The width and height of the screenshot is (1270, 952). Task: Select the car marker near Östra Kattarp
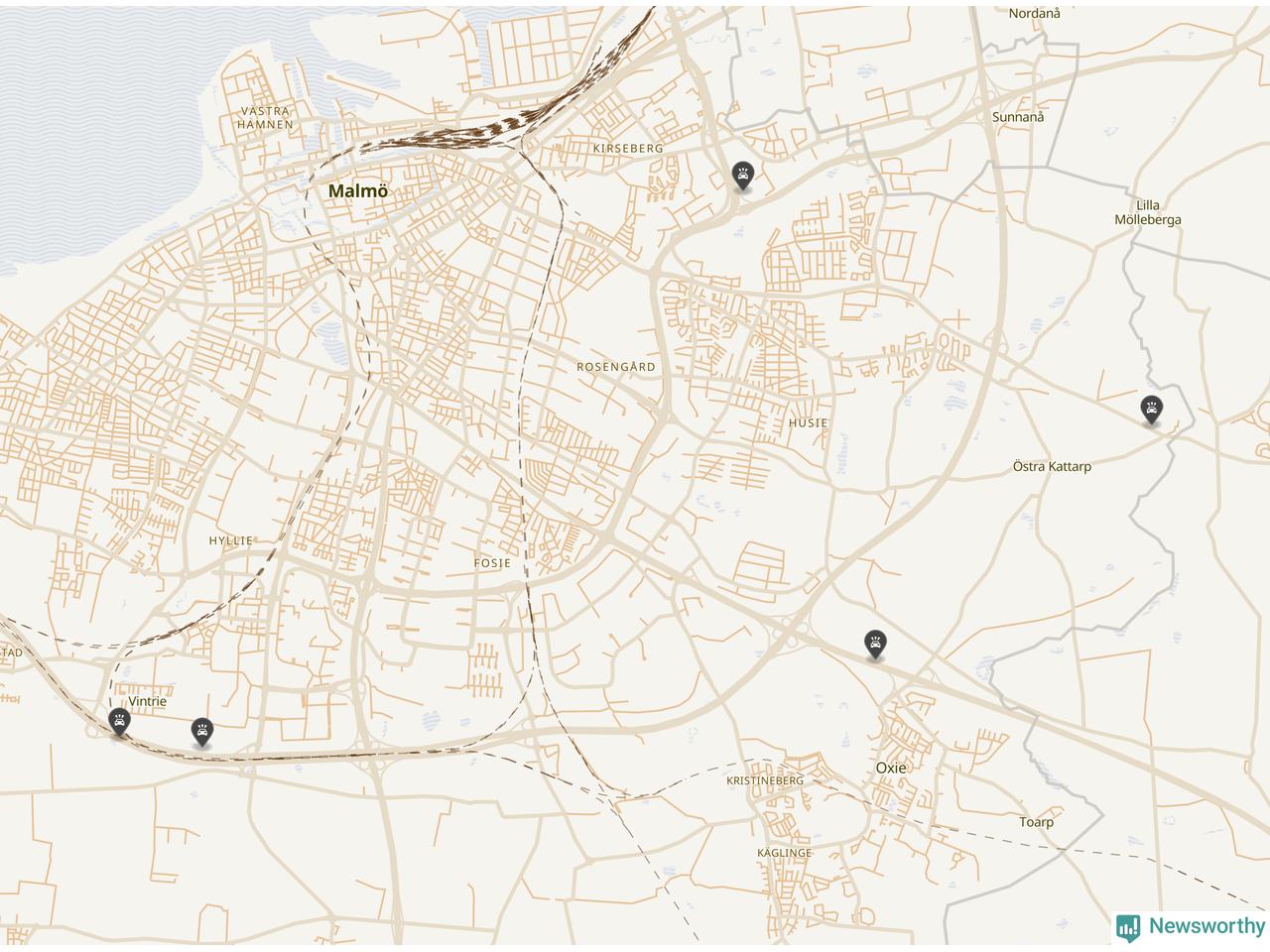pos(1151,410)
